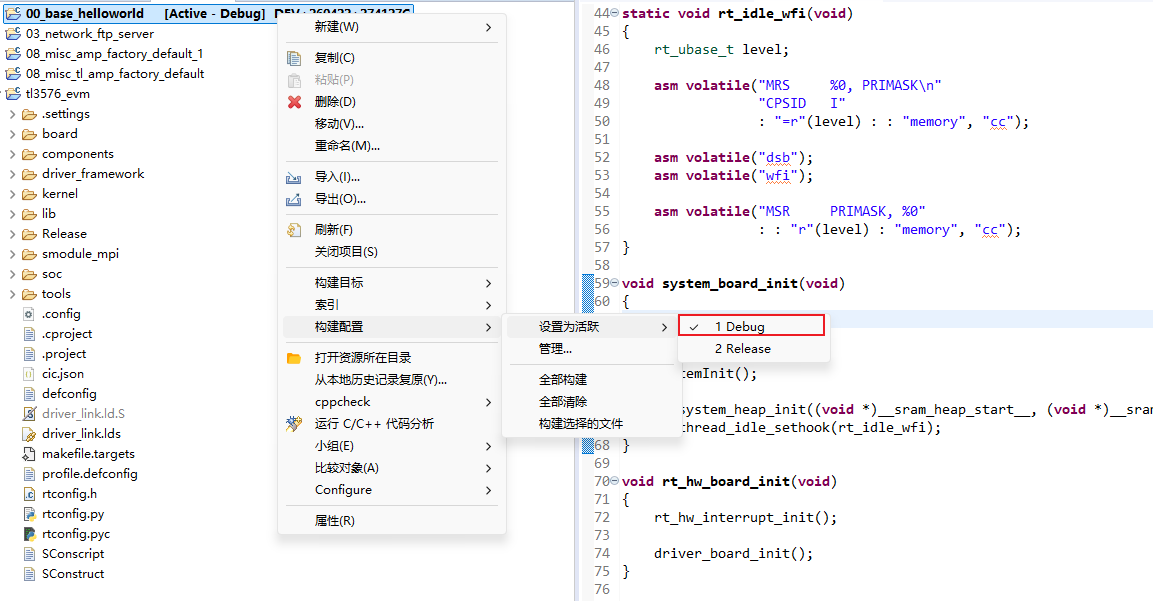Click the makefile.targets file icon

click(29, 454)
